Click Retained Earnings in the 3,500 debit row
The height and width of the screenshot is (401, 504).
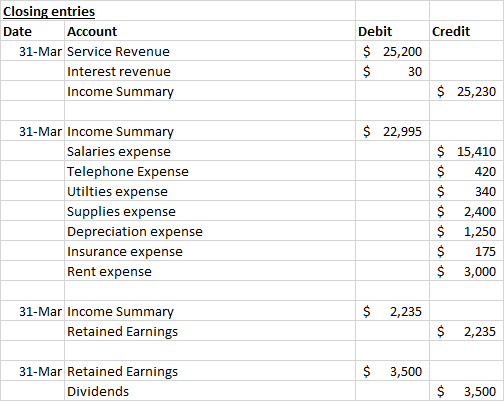point(210,371)
